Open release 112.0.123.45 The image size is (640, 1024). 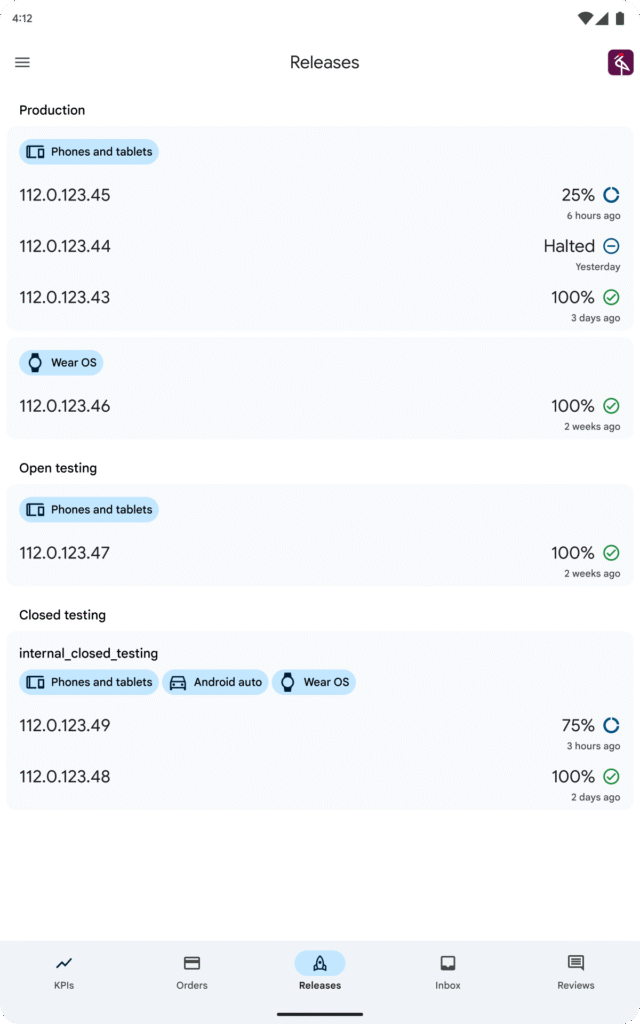pyautogui.click(x=65, y=195)
